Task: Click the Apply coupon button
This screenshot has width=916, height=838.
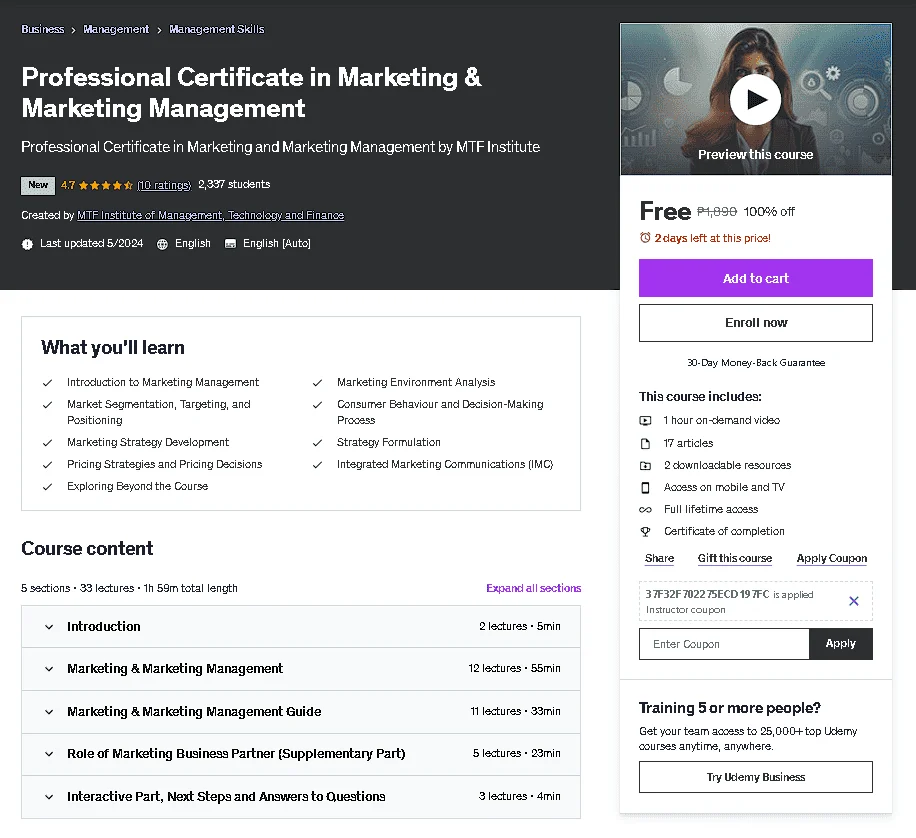Action: pyautogui.click(x=841, y=643)
